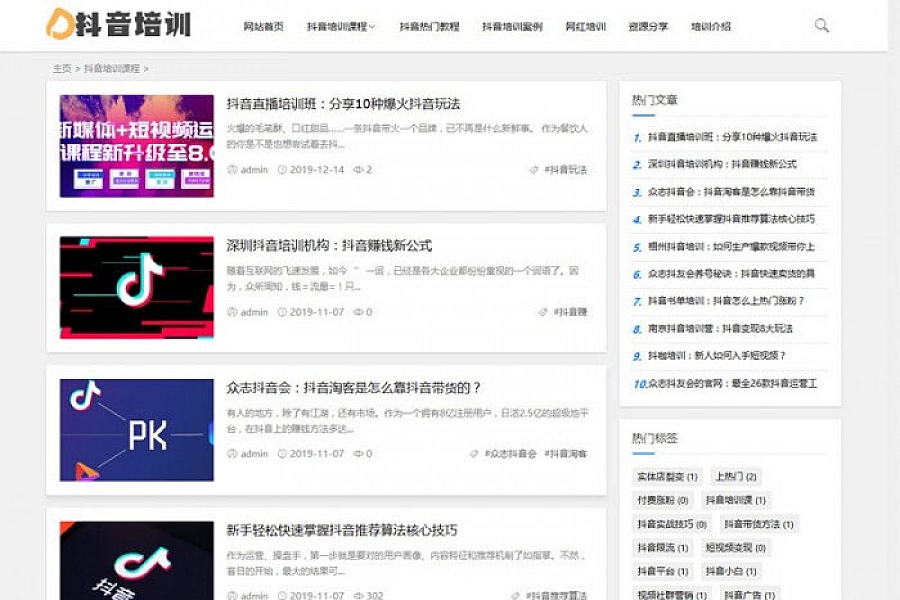Open hot article 3 众志抖音会 in sidebar

click(731, 191)
